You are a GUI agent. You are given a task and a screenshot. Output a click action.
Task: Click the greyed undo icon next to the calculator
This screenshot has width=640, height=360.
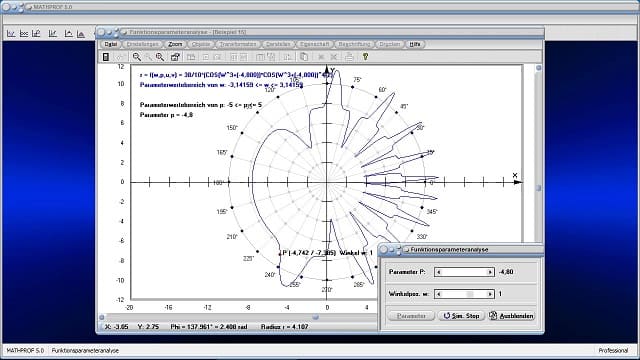[120, 57]
